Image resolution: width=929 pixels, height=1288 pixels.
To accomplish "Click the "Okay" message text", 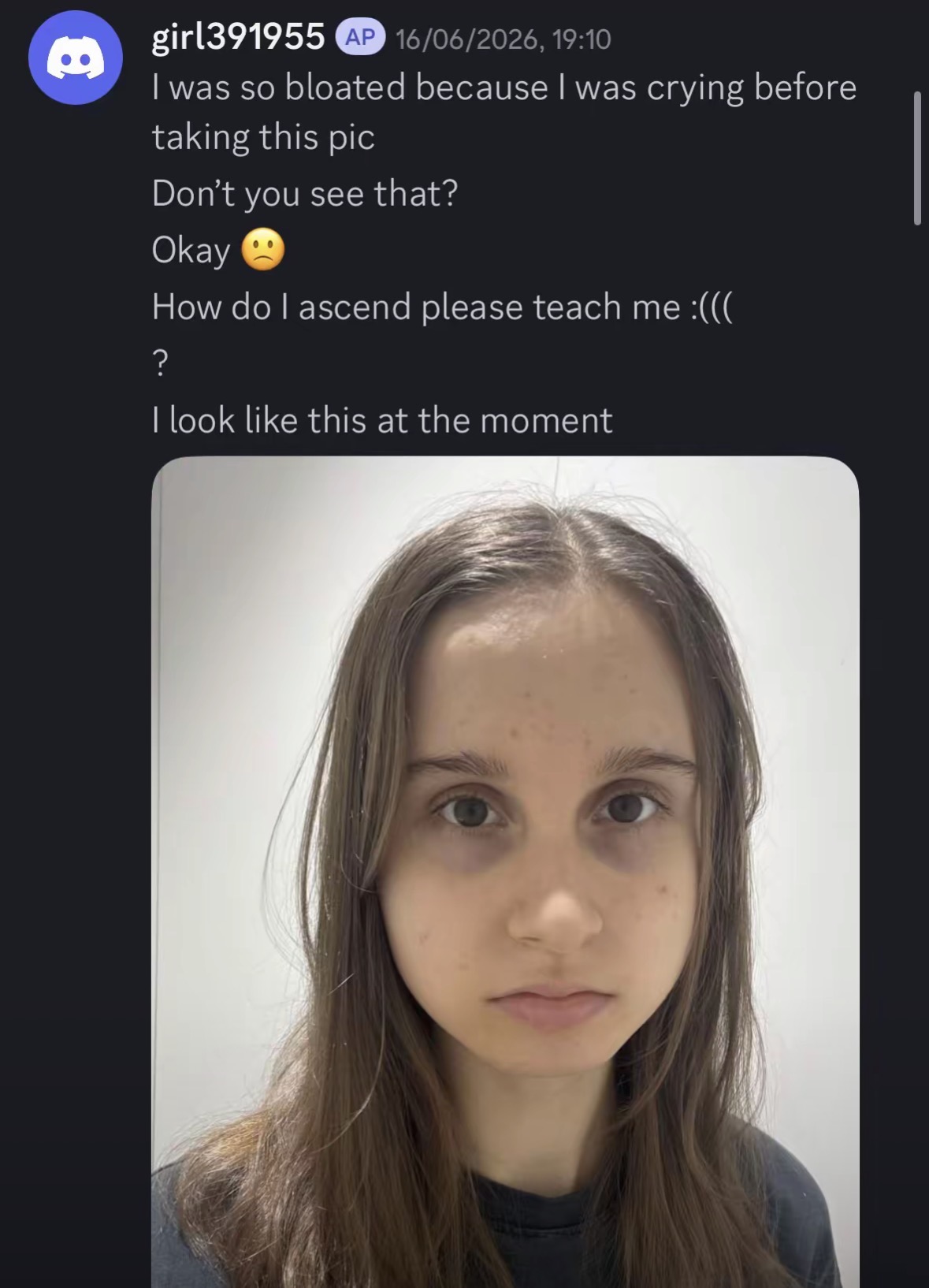I will [191, 251].
